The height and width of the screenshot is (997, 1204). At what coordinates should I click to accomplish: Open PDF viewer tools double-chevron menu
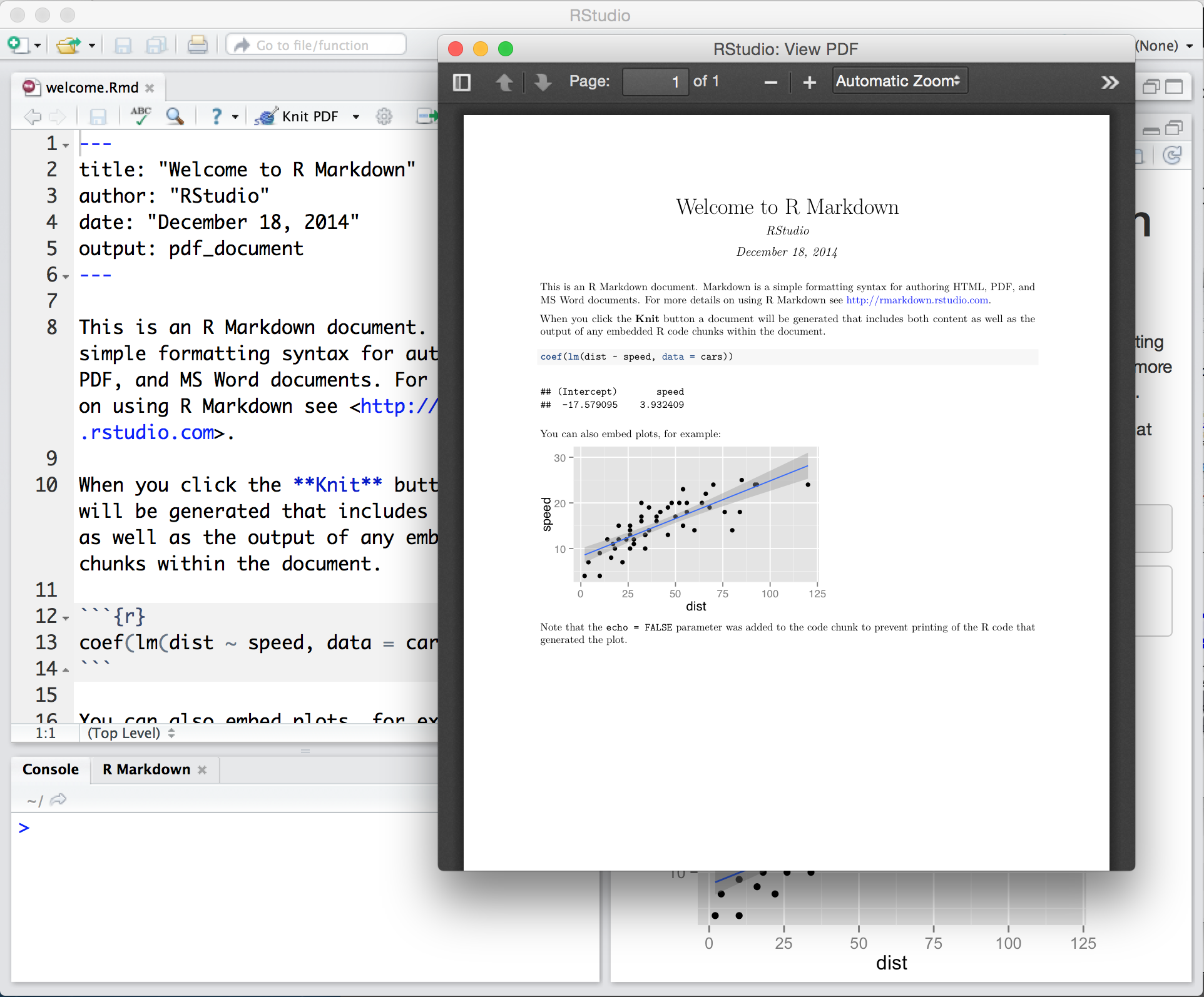tap(1110, 83)
